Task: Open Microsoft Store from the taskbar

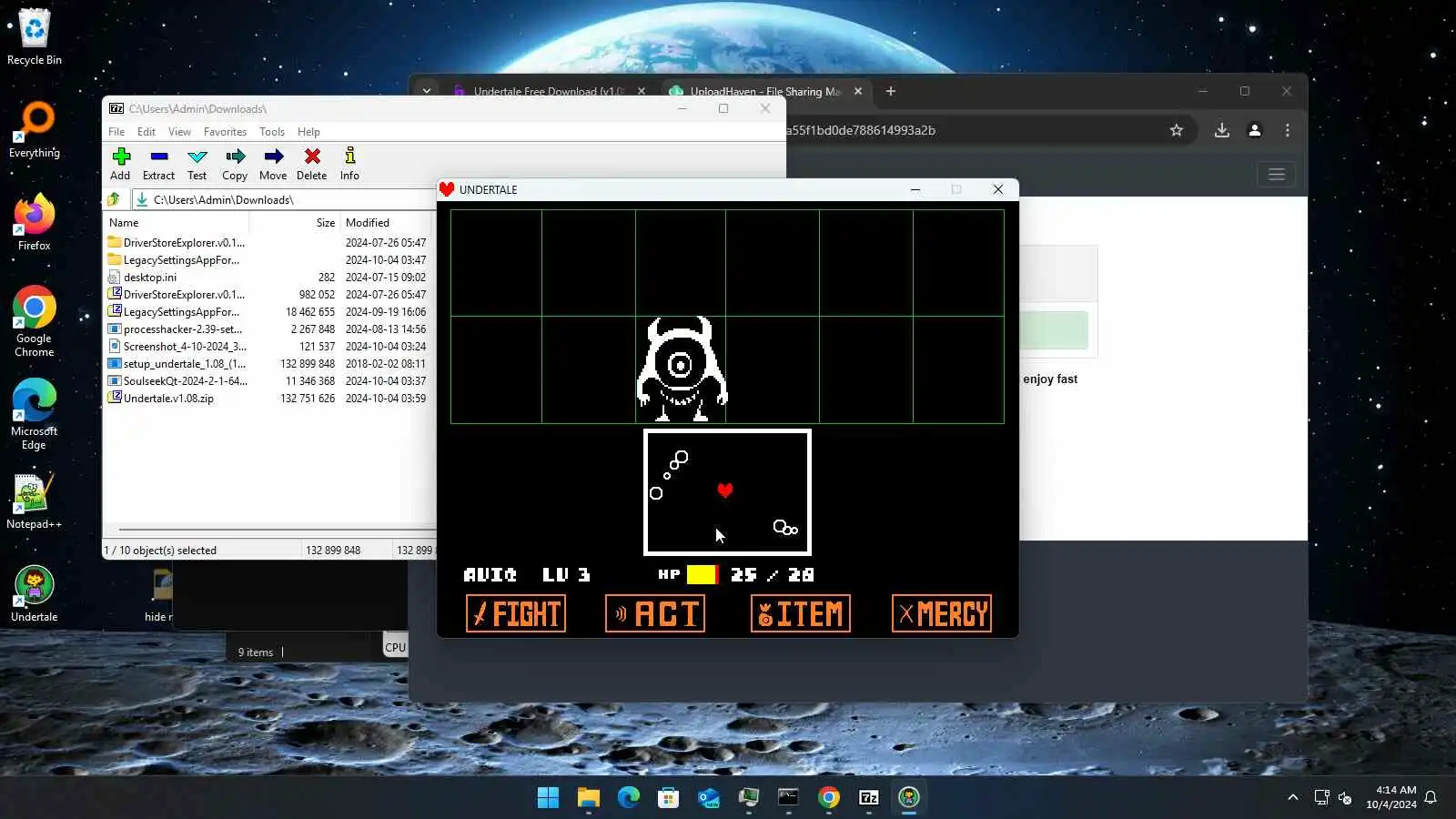Action: coord(669,798)
